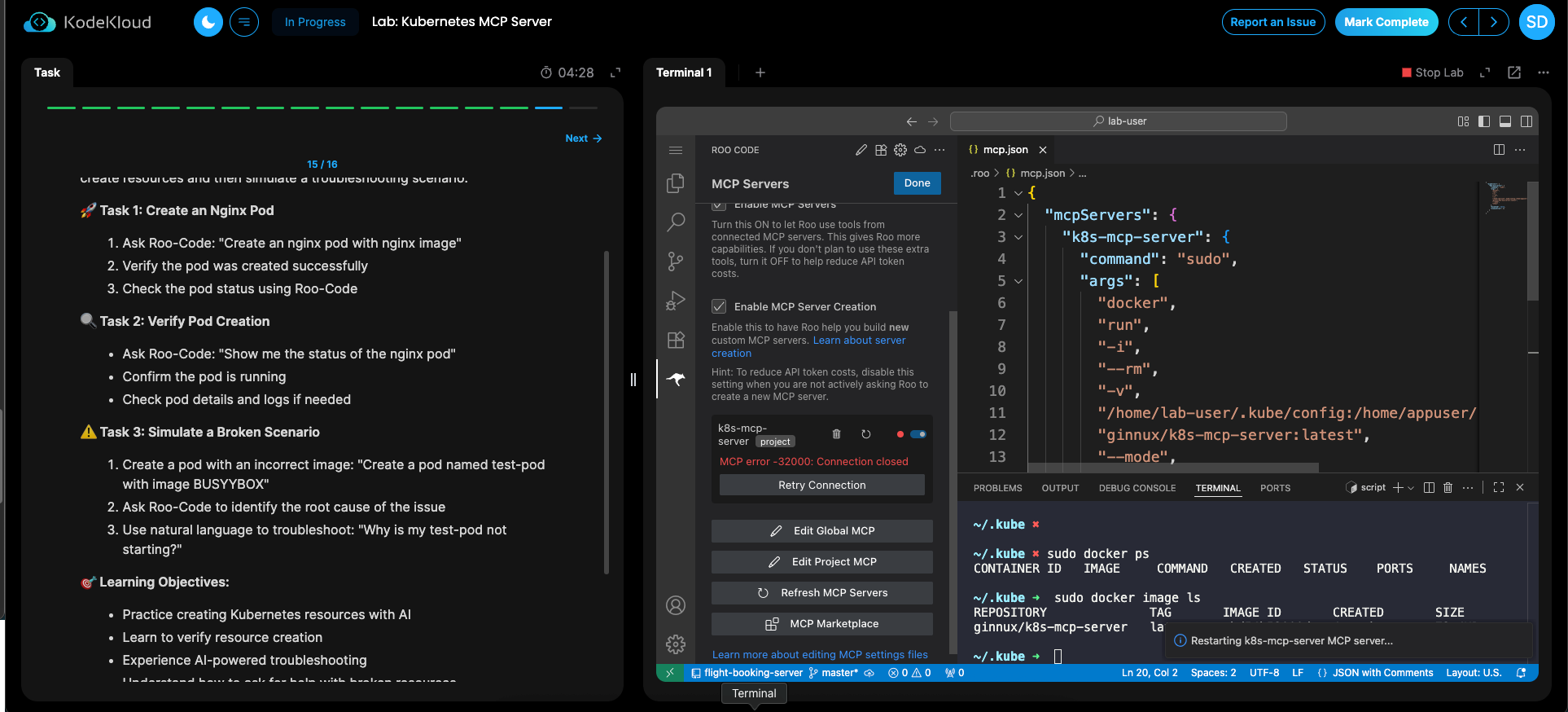Switch to the OUTPUT panel tab
1568x712 pixels.
pos(1060,488)
